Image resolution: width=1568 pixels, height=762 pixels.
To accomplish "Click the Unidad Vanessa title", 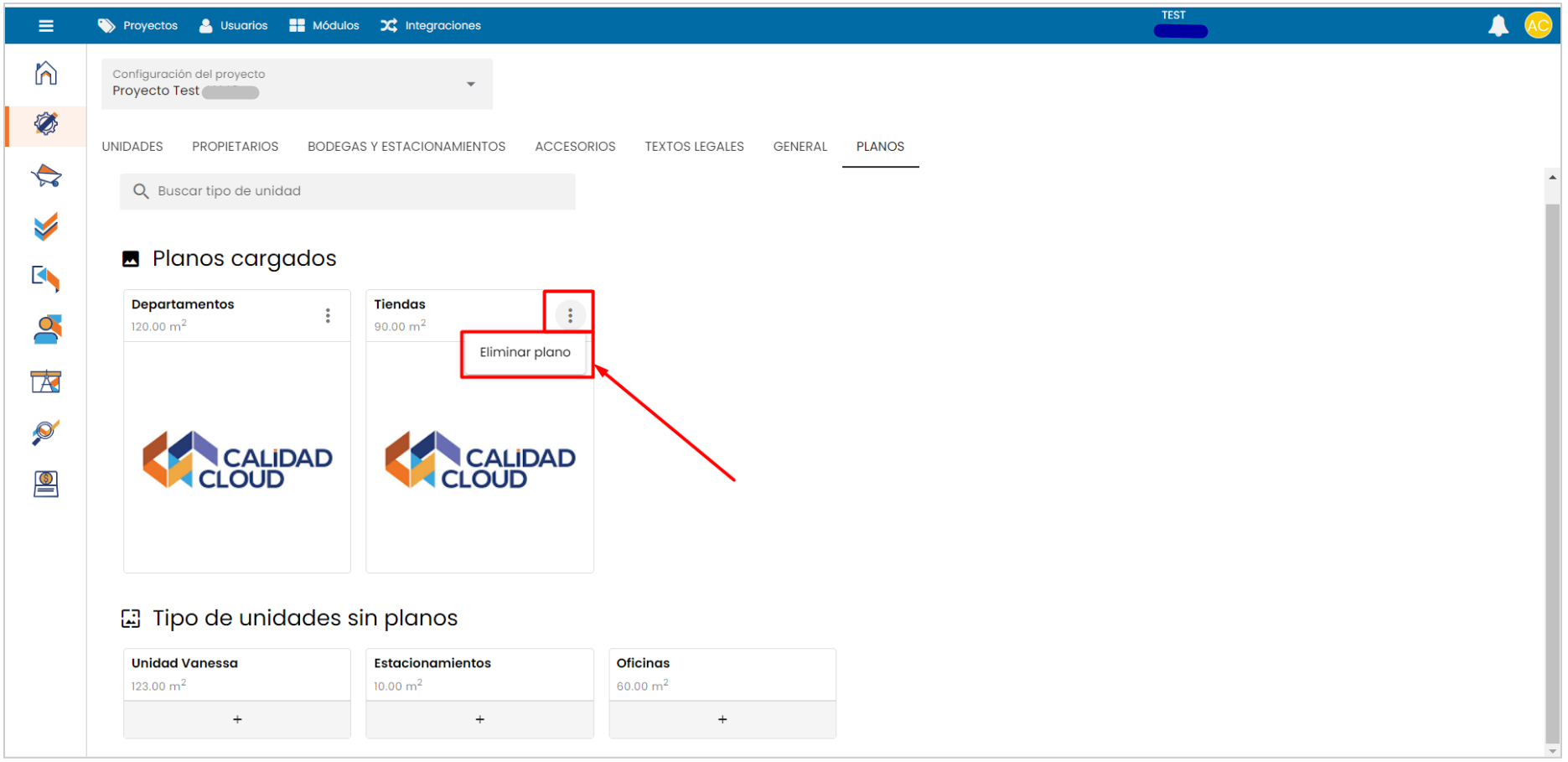I will click(184, 664).
